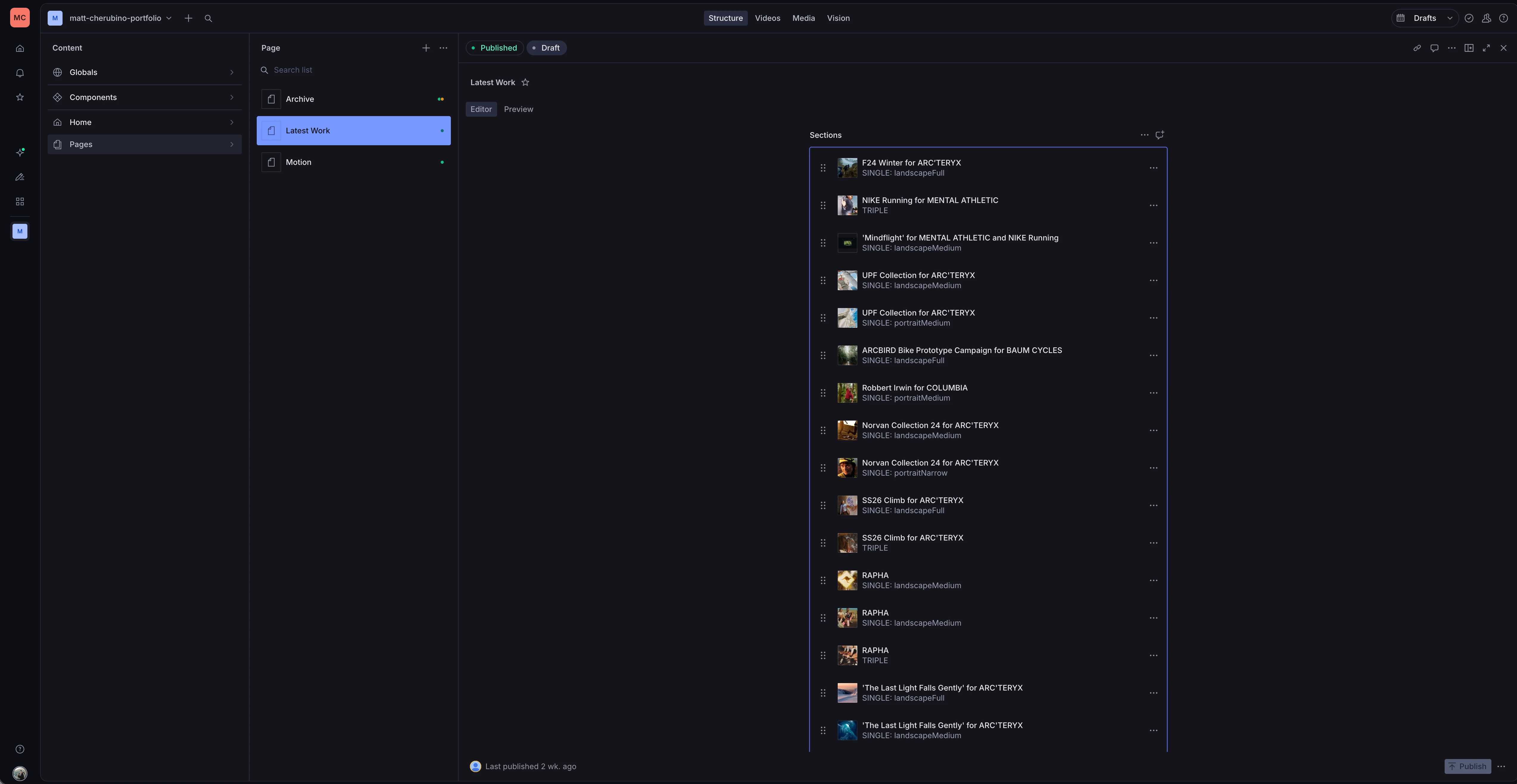Switch to the Vision tab
This screenshot has width=1517, height=784.
838,18
